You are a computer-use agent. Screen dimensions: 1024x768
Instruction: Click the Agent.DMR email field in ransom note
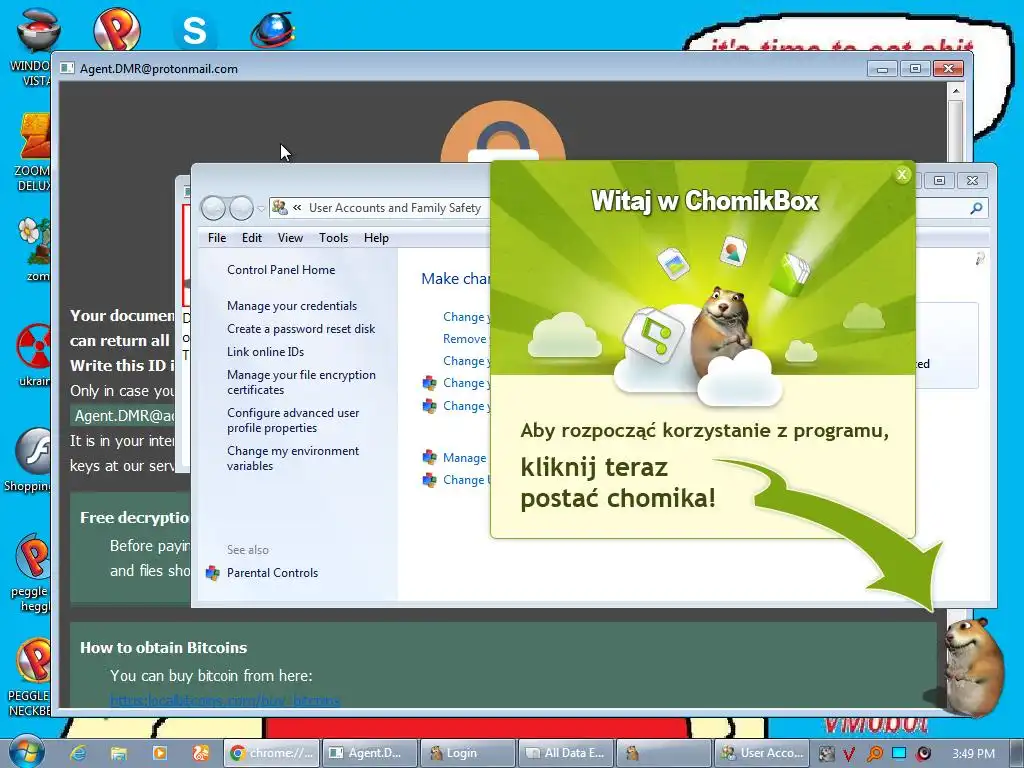[122, 416]
